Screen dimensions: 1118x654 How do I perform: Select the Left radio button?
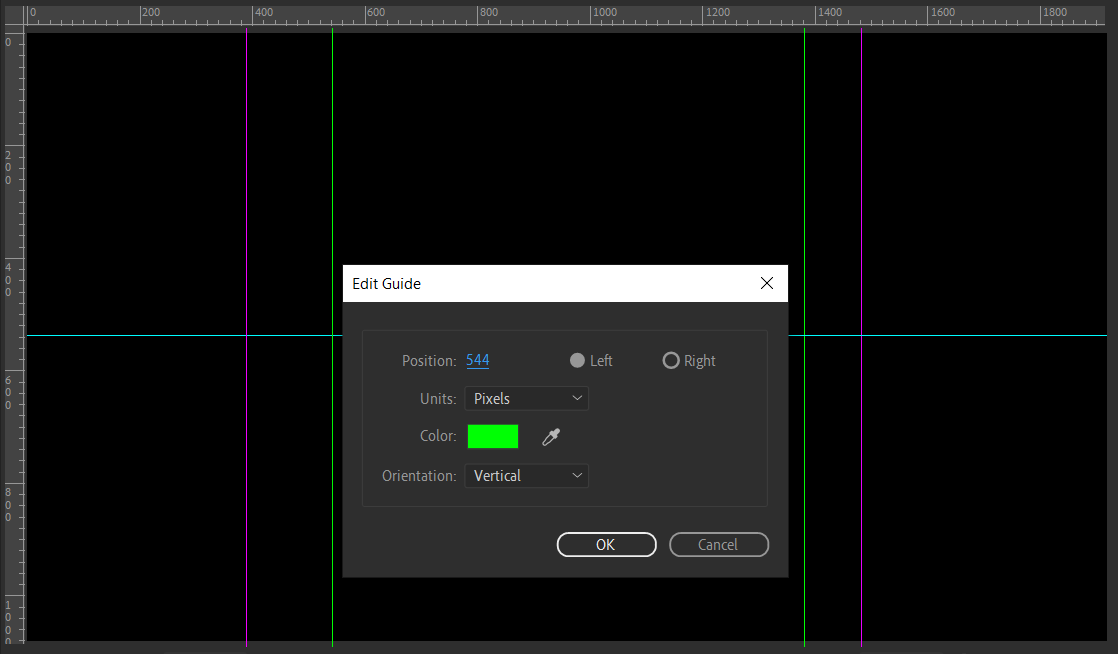tap(577, 360)
